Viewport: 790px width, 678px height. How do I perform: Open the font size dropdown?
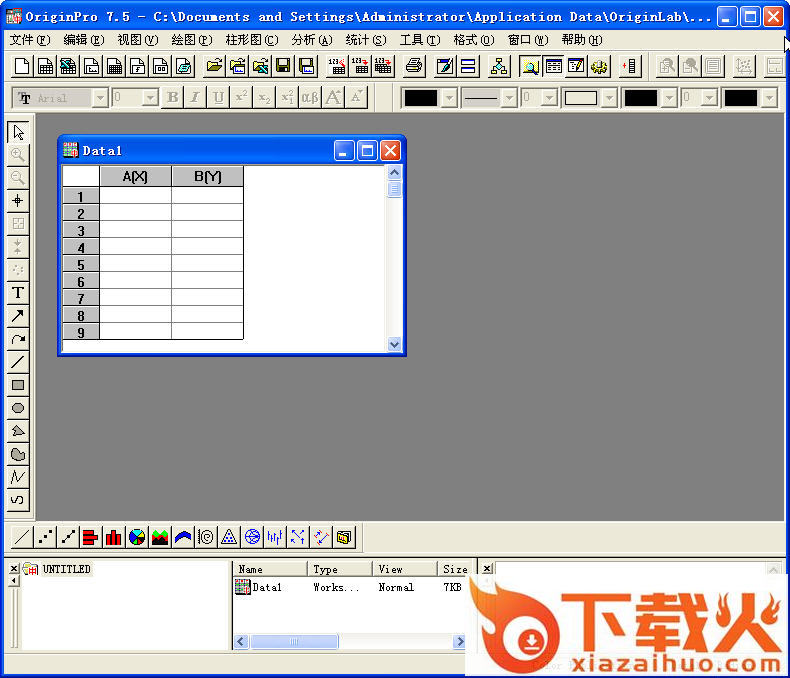(150, 98)
